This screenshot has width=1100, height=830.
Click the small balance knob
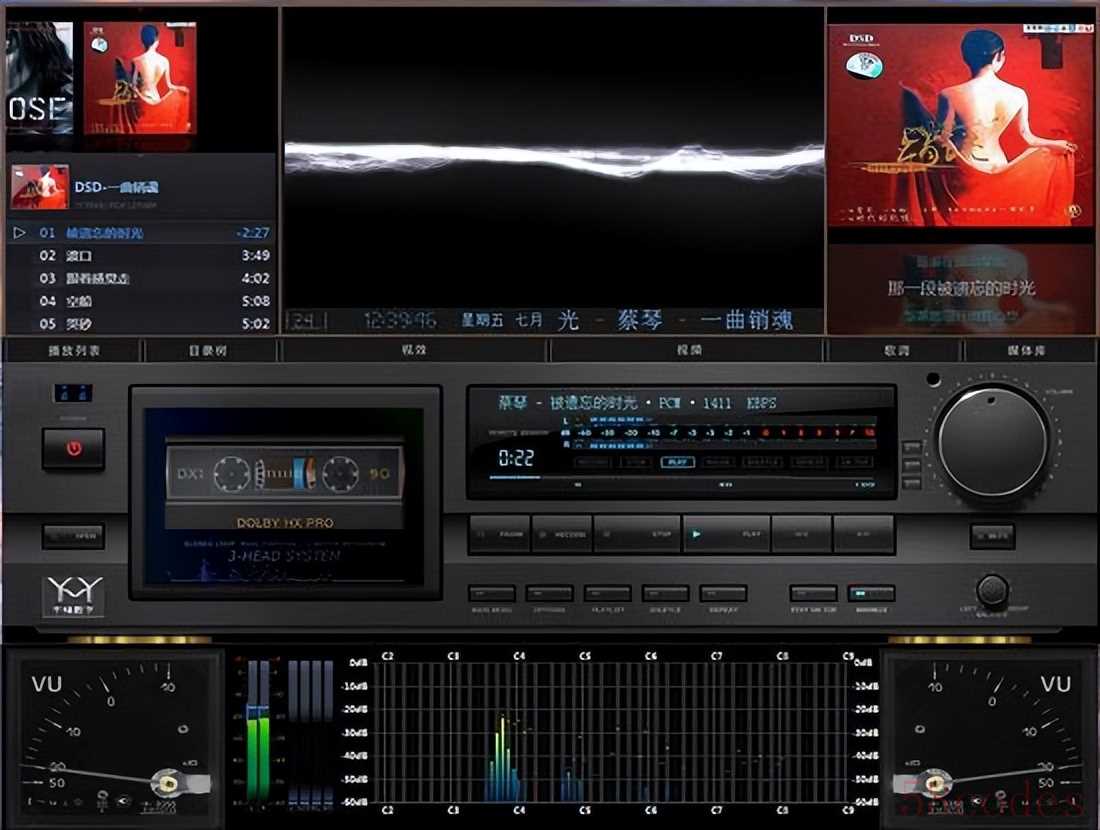992,590
